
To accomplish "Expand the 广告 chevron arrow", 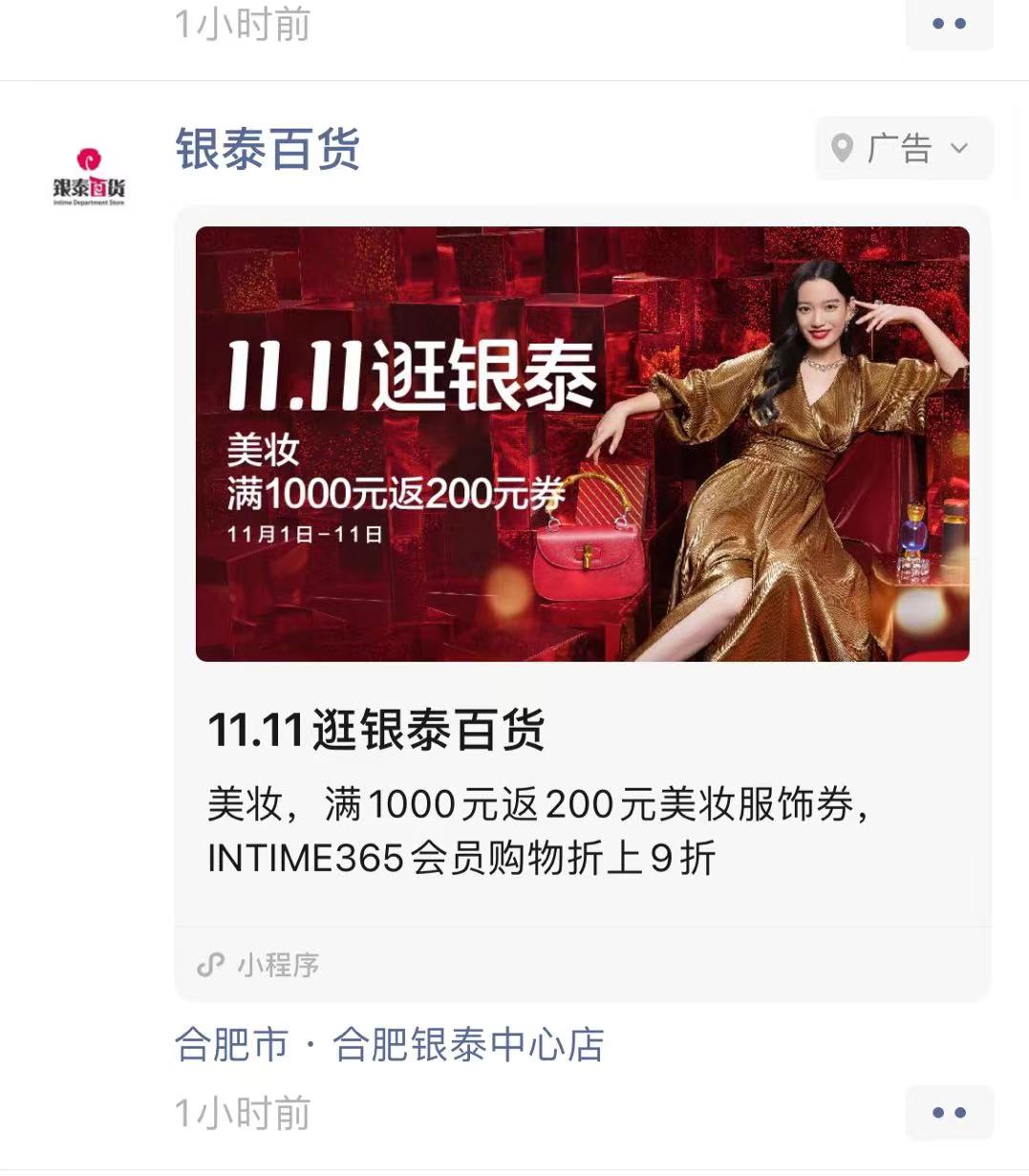I will pyautogui.click(x=959, y=149).
